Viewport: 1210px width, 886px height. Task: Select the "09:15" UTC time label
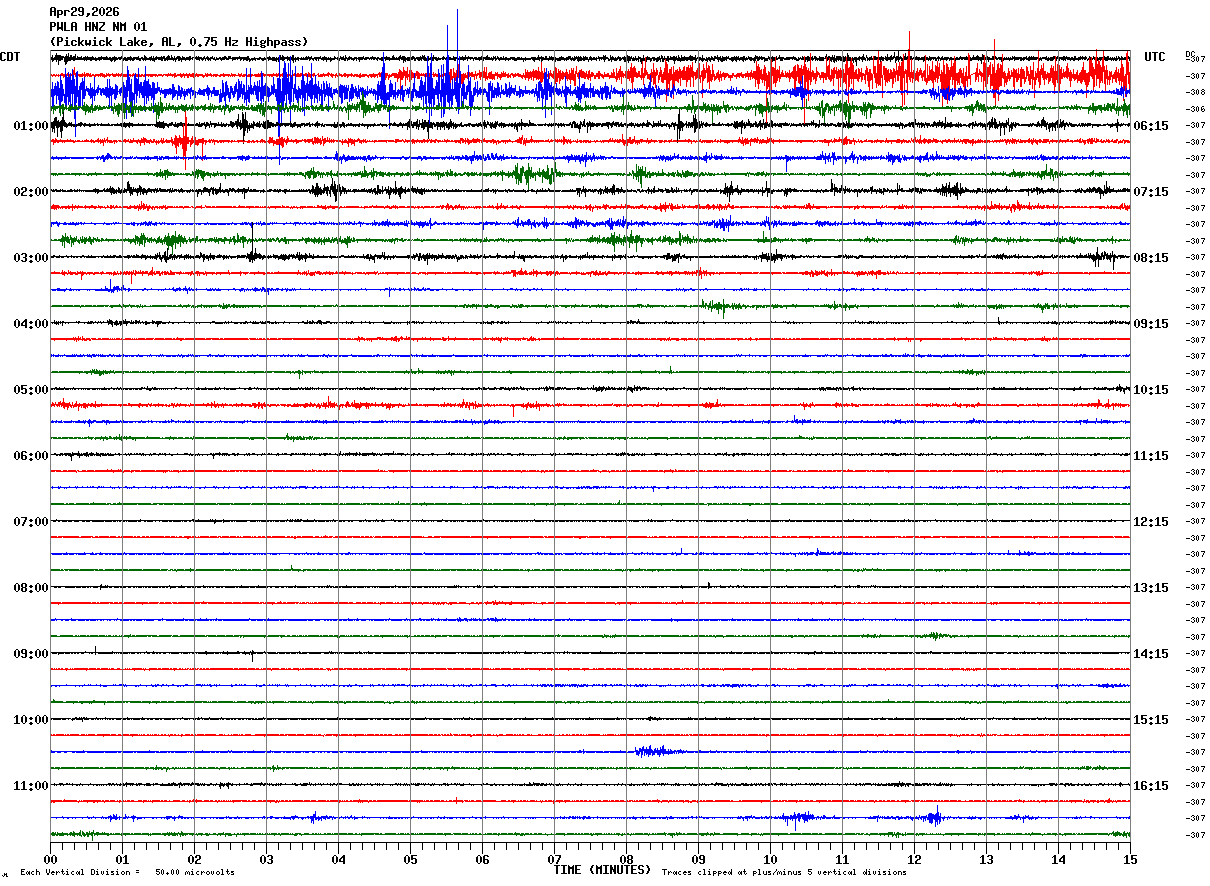tap(1151, 324)
